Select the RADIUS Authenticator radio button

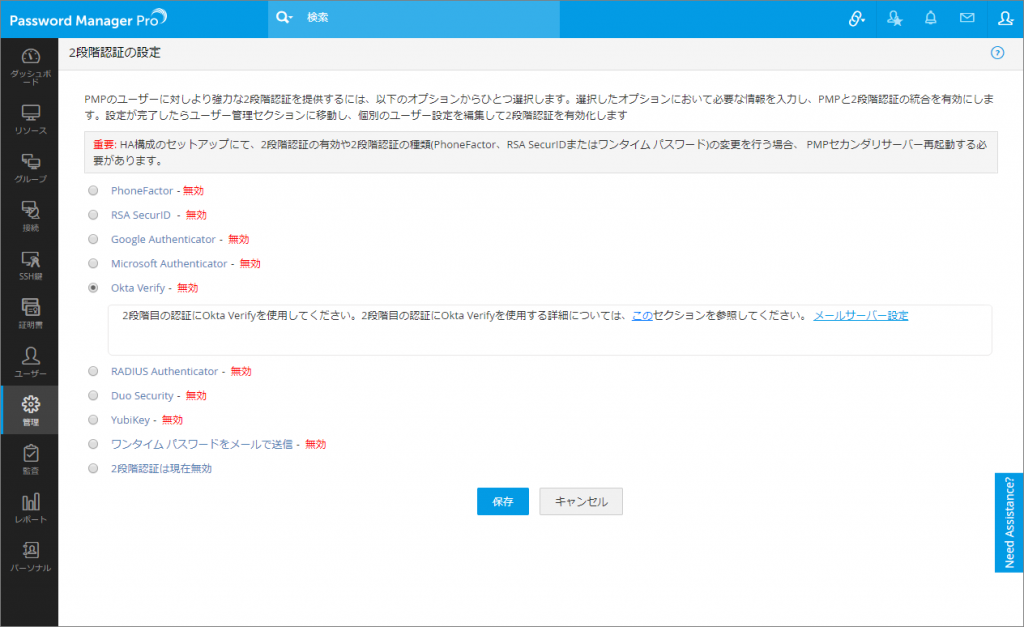[93, 371]
